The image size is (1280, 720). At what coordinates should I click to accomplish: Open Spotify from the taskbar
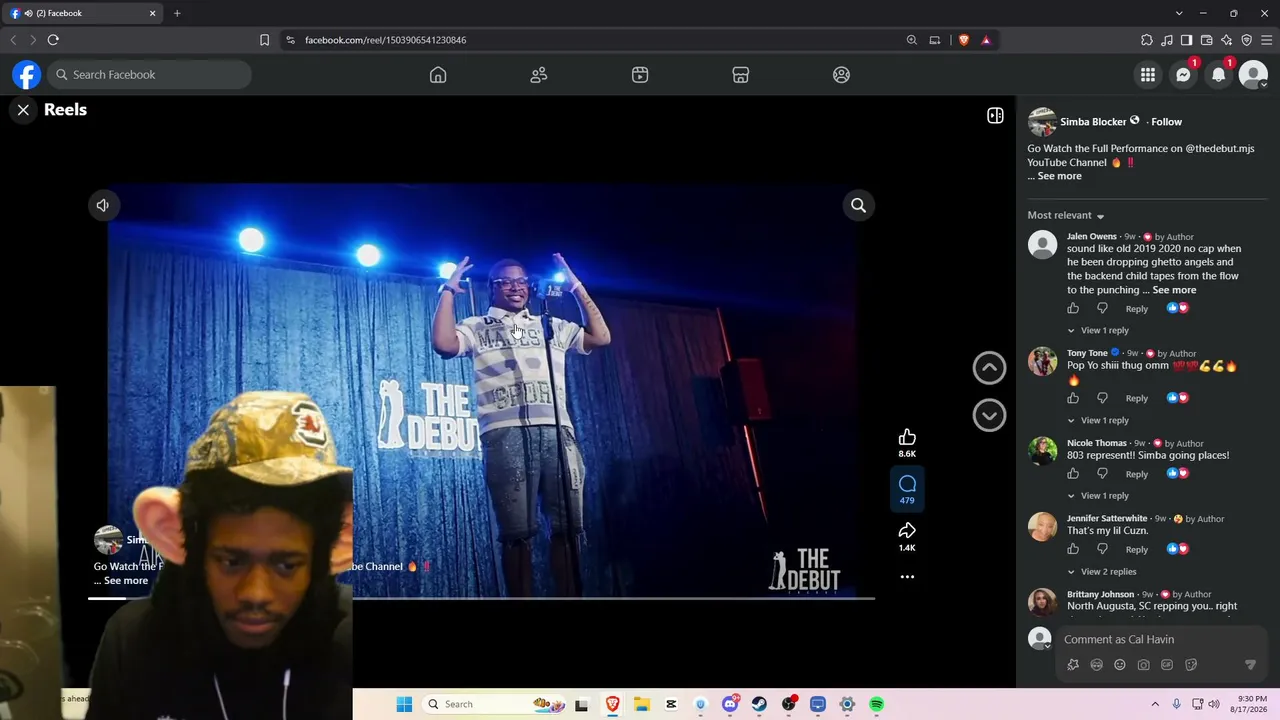point(877,704)
